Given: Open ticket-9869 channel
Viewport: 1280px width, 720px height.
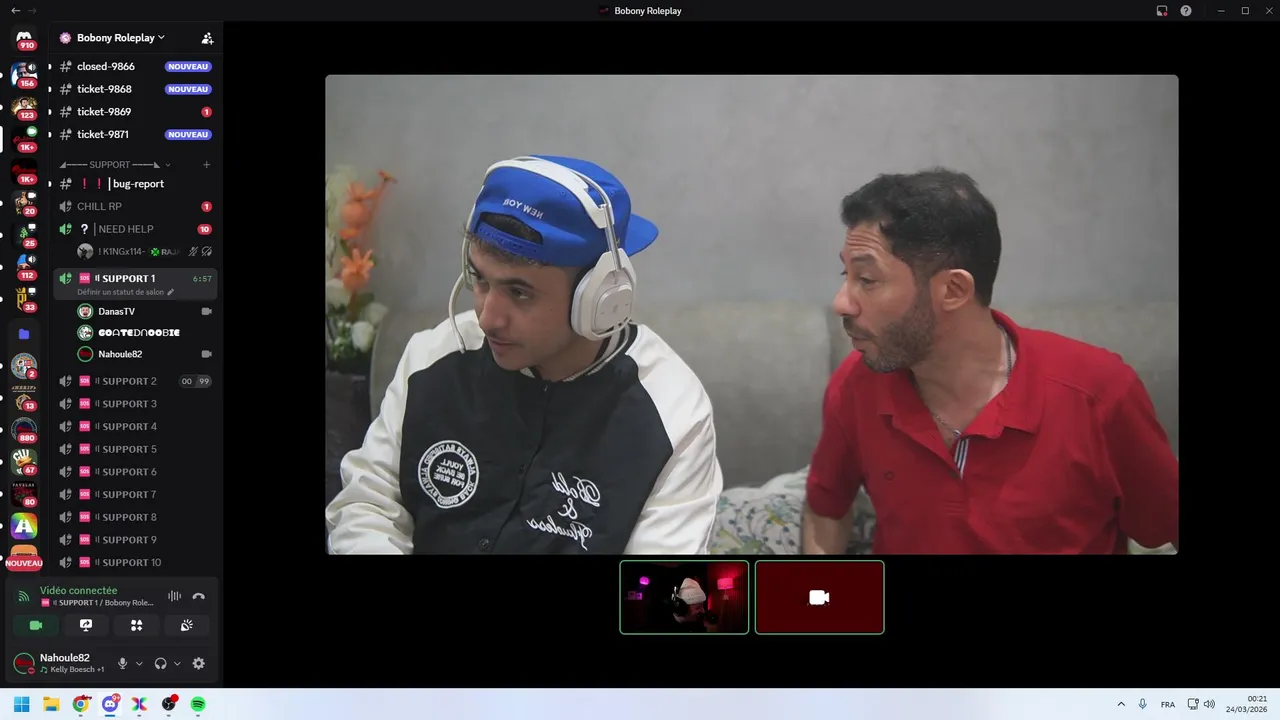Looking at the screenshot, I should 135,112.
